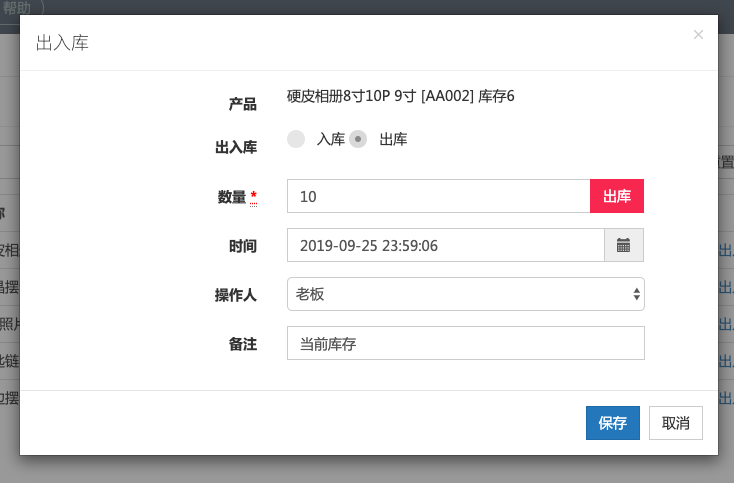
Task: Click the 数量 field label
Action: click(x=232, y=197)
